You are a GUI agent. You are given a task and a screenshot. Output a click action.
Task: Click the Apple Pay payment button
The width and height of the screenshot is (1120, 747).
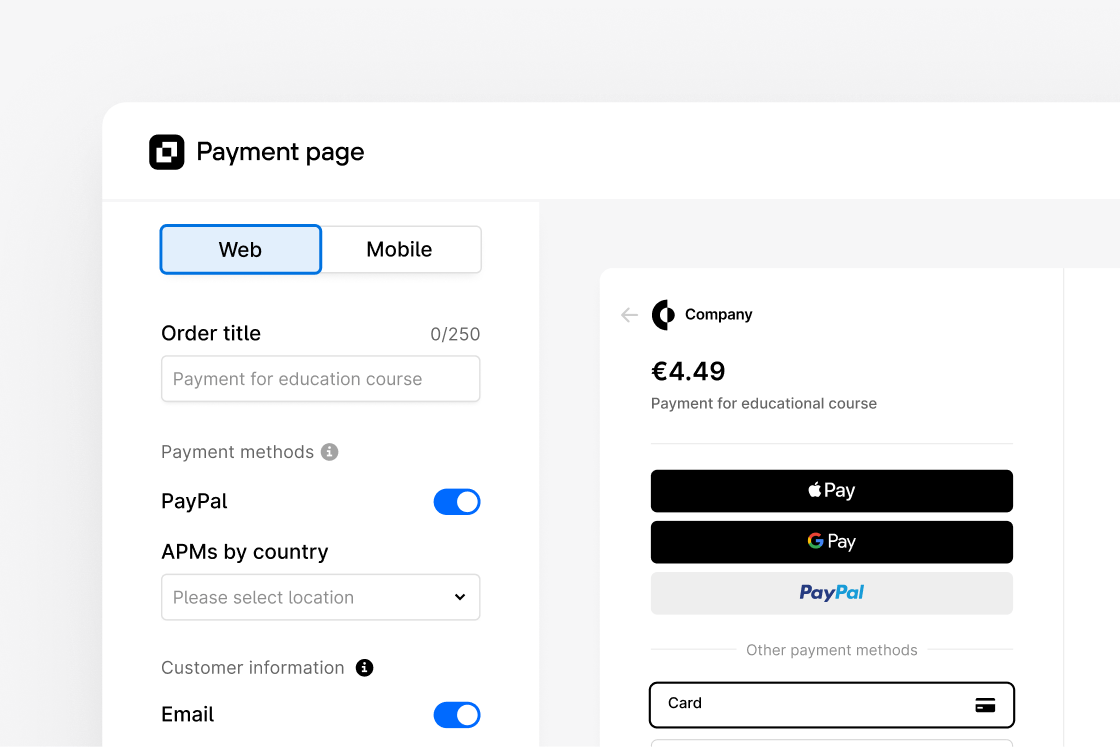tap(831, 490)
